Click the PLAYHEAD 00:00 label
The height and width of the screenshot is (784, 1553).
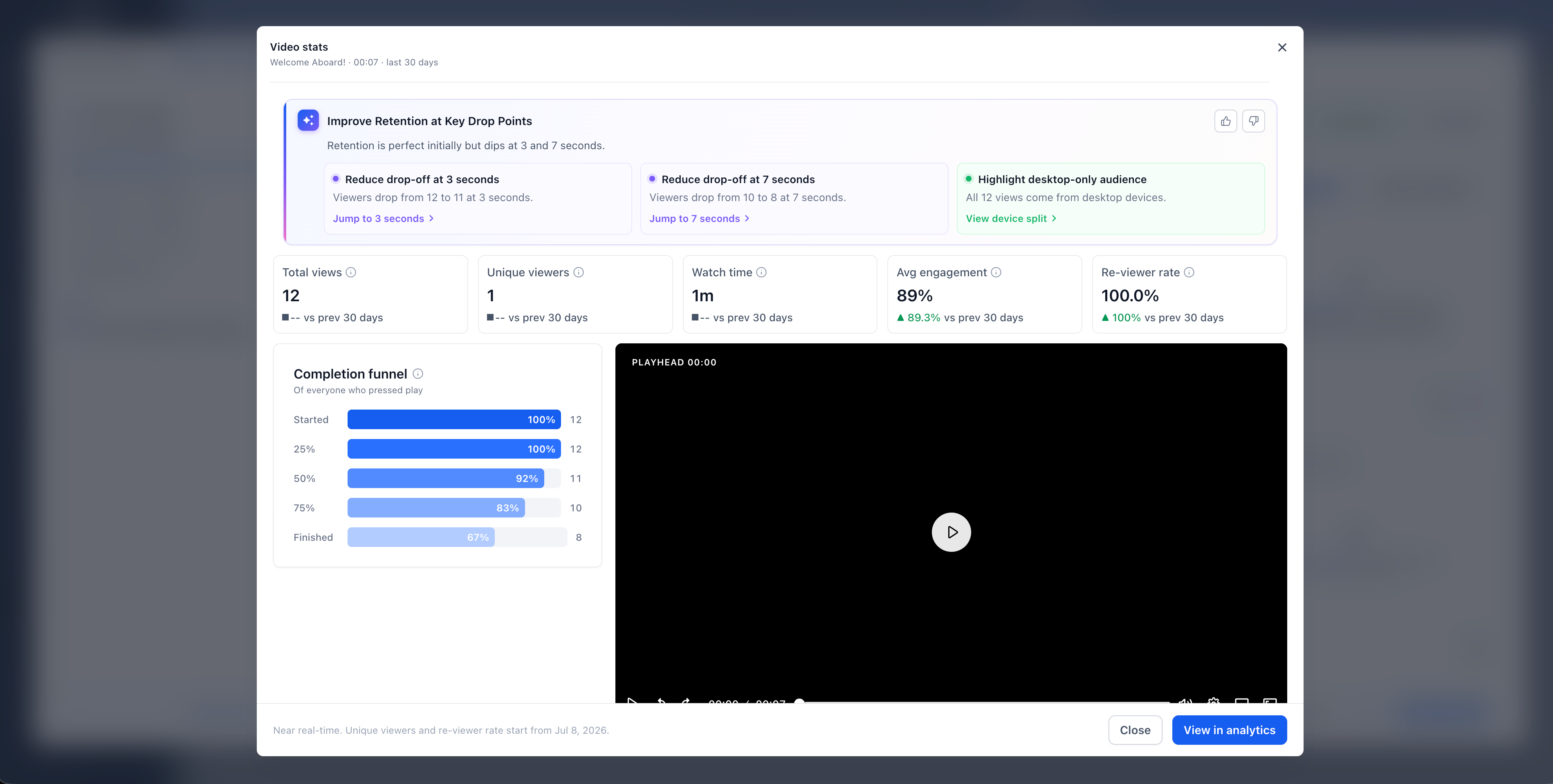[x=674, y=362]
